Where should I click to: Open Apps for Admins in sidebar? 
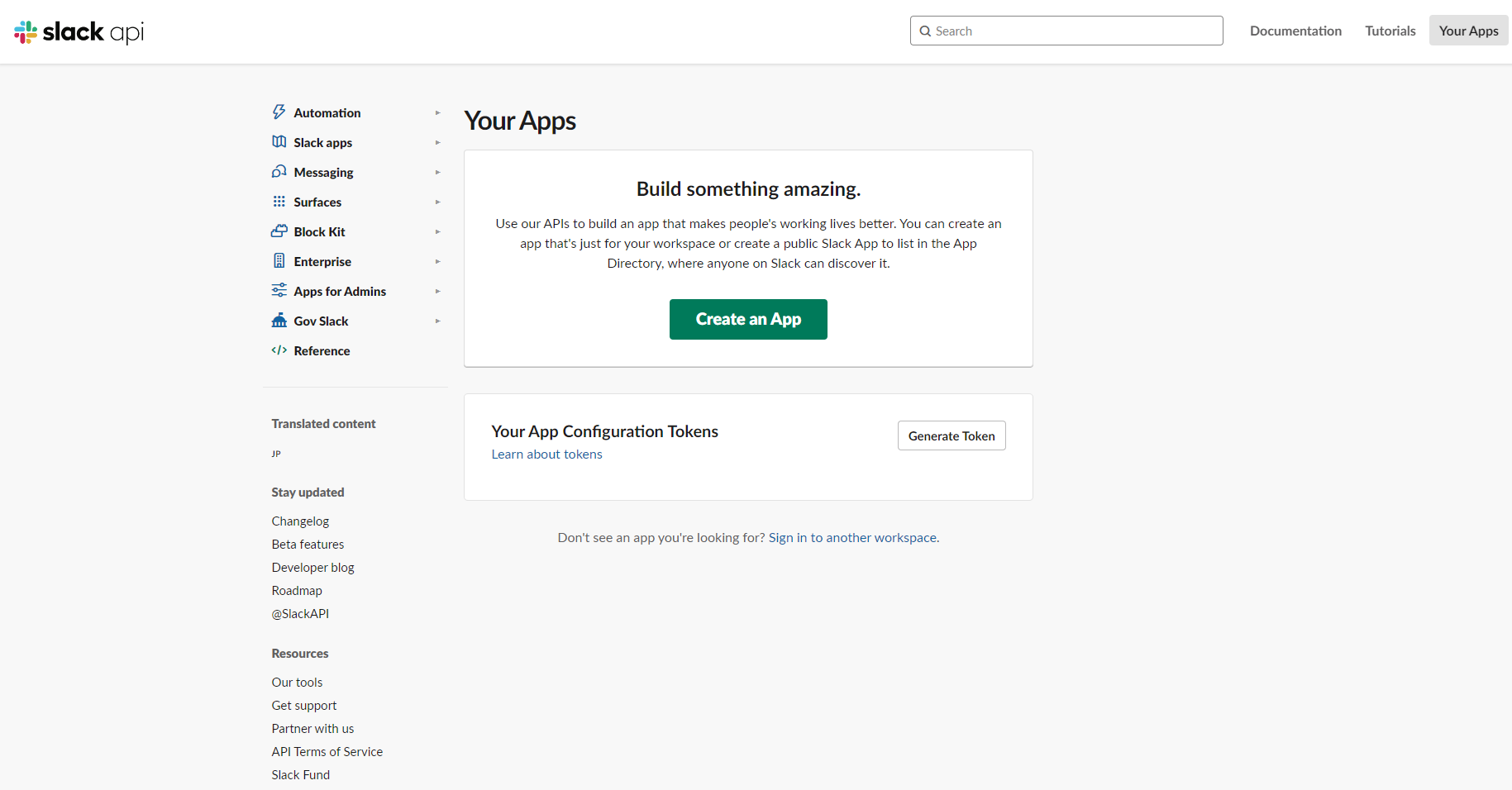(340, 292)
